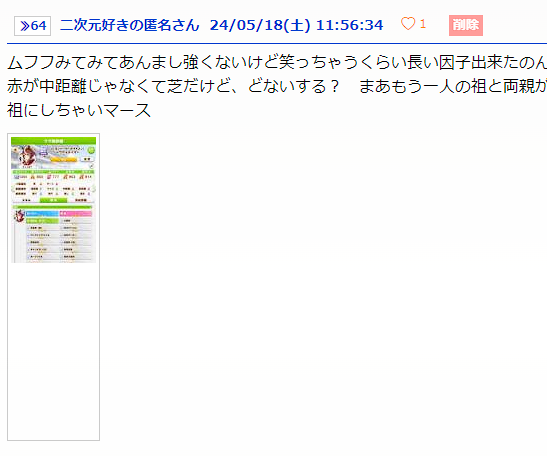Click the stats number row in thumbnail

(53, 177)
